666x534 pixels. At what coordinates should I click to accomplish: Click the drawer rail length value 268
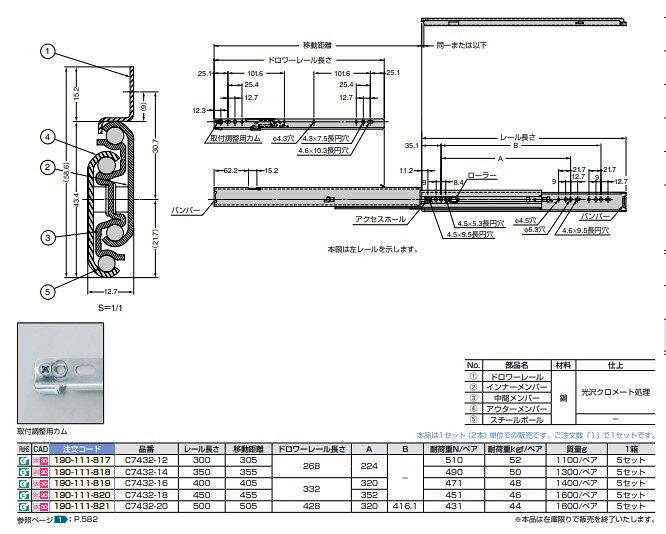311,466
